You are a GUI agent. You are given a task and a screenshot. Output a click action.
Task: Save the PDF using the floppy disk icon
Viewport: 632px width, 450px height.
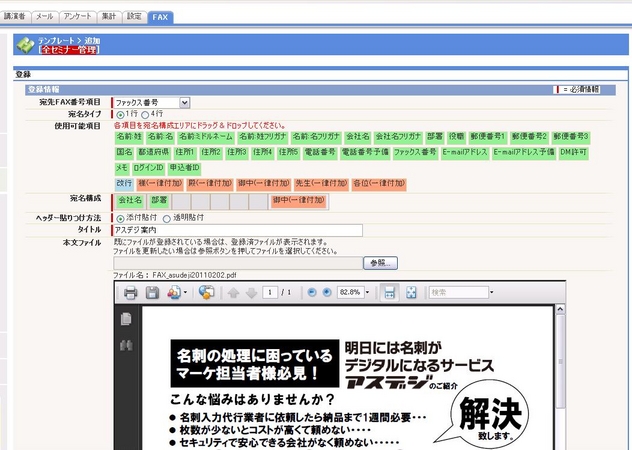[152, 292]
